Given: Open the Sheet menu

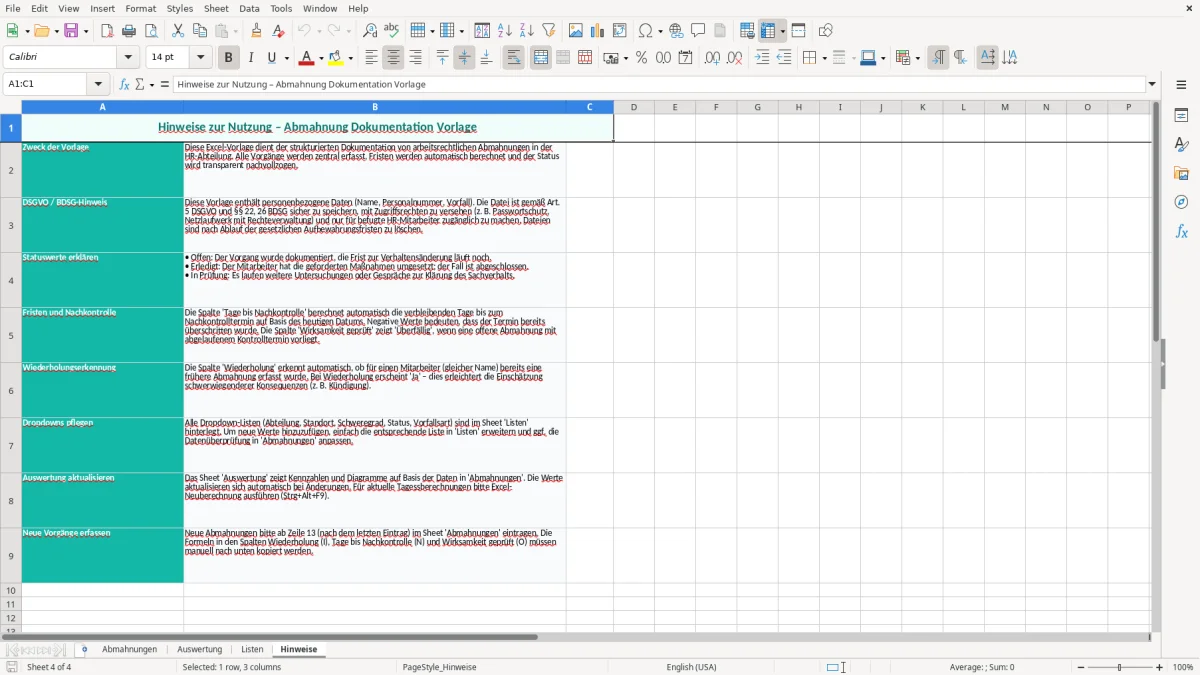Looking at the screenshot, I should tap(216, 8).
